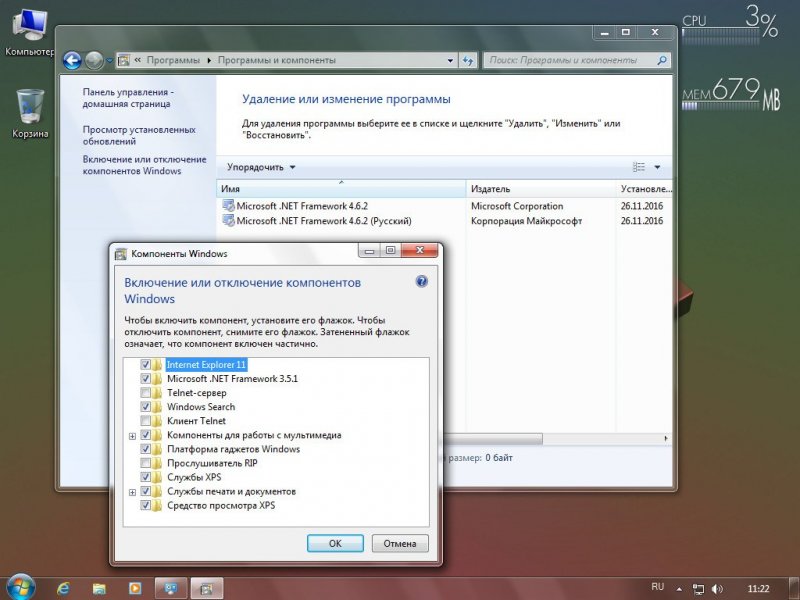
Task: Click folder icon of Internet Explorer 11
Action: tap(157, 365)
